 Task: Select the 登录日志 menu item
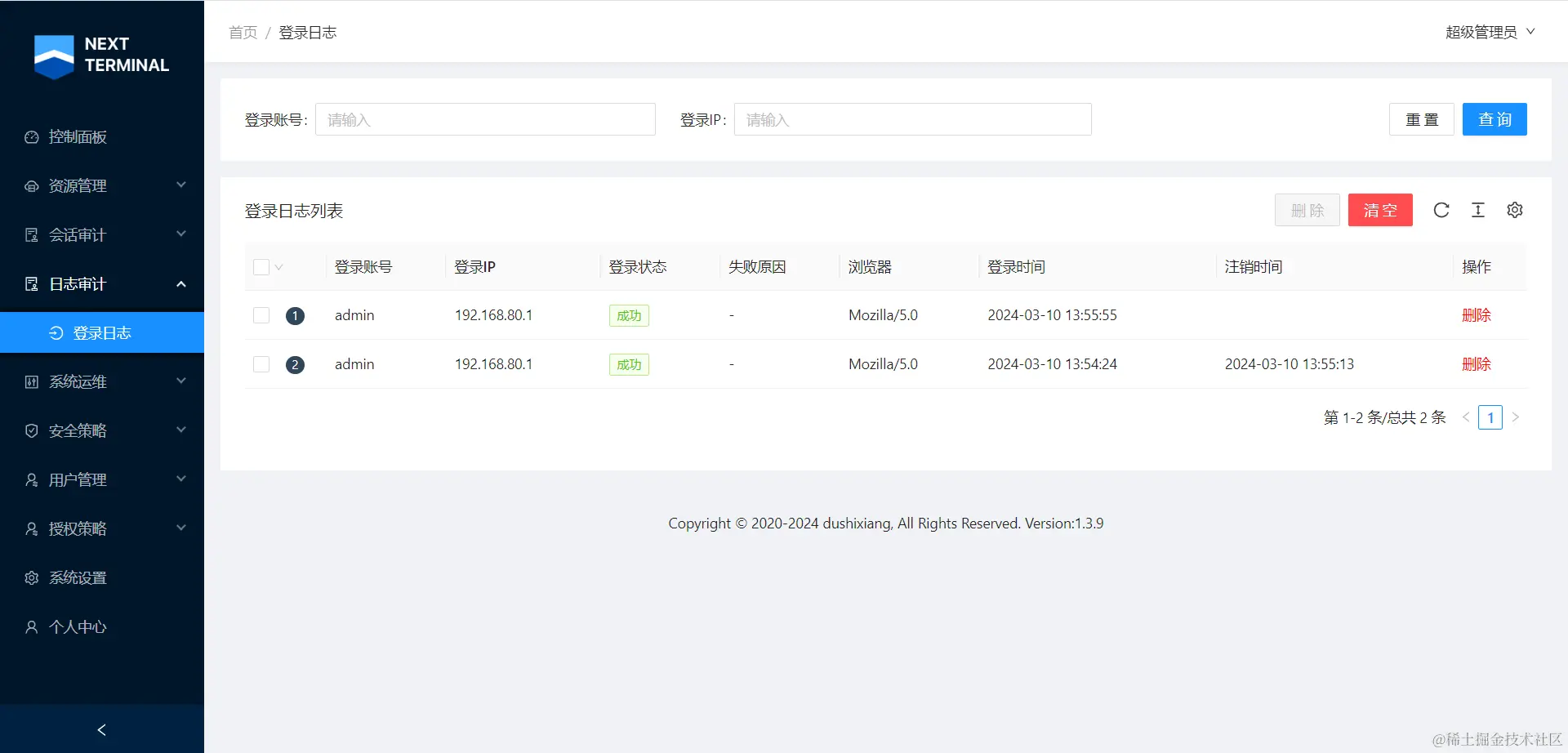102,332
